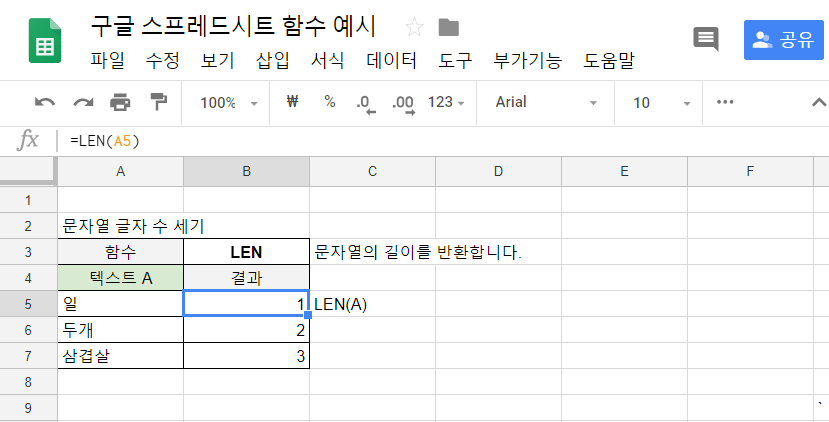Click the Google Sheets home logo
This screenshot has width=829, height=422.
(45, 40)
